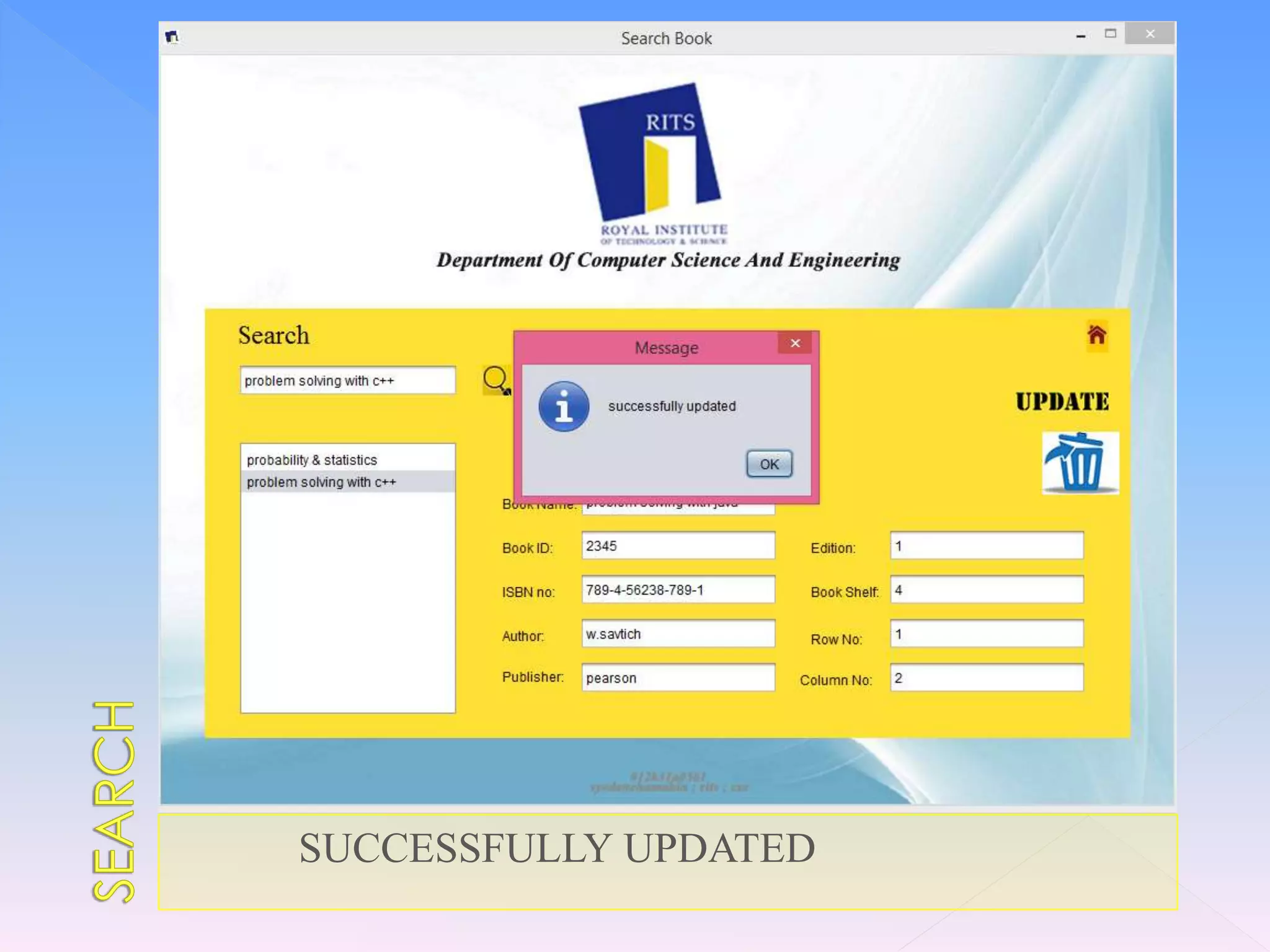Click the Book Name field behind dialog
This screenshot has width=1270, height=952.
[678, 509]
